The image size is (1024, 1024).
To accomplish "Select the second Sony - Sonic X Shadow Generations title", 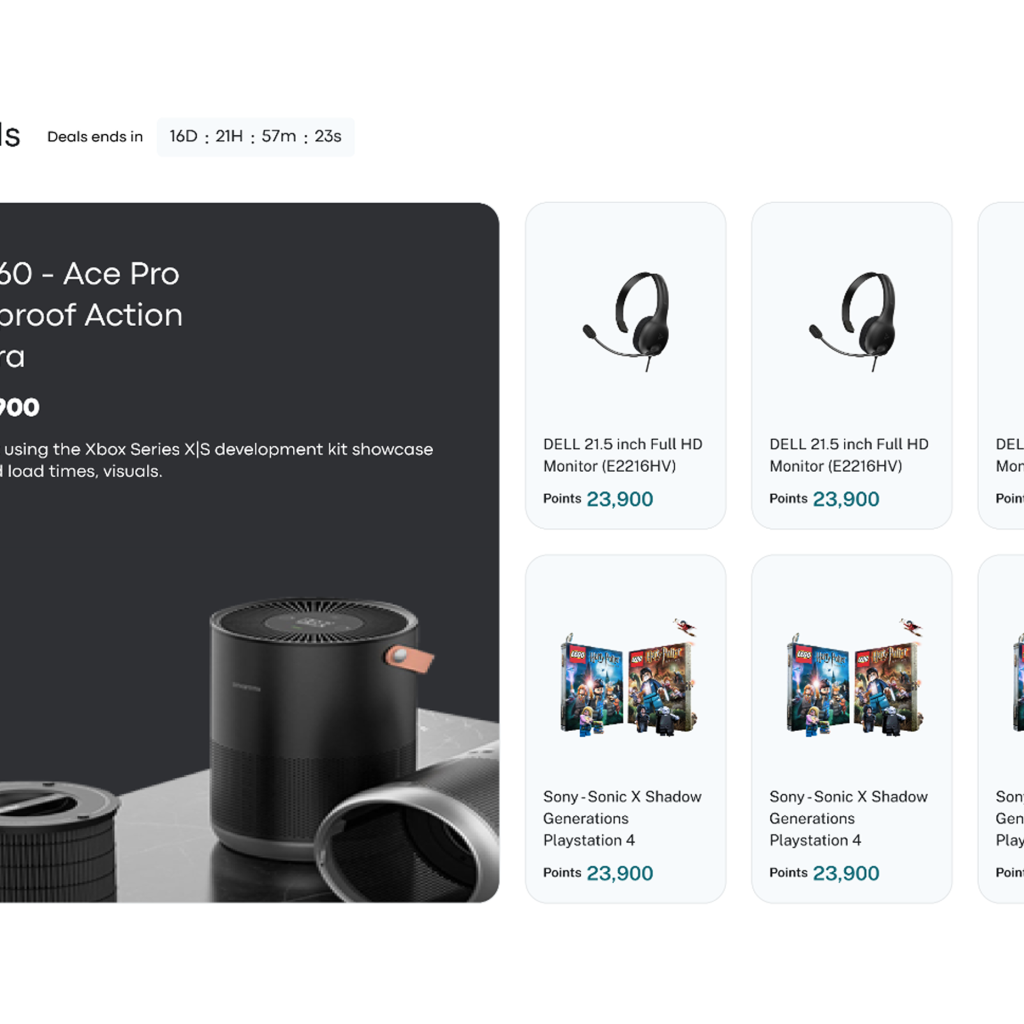I will pyautogui.click(x=848, y=818).
